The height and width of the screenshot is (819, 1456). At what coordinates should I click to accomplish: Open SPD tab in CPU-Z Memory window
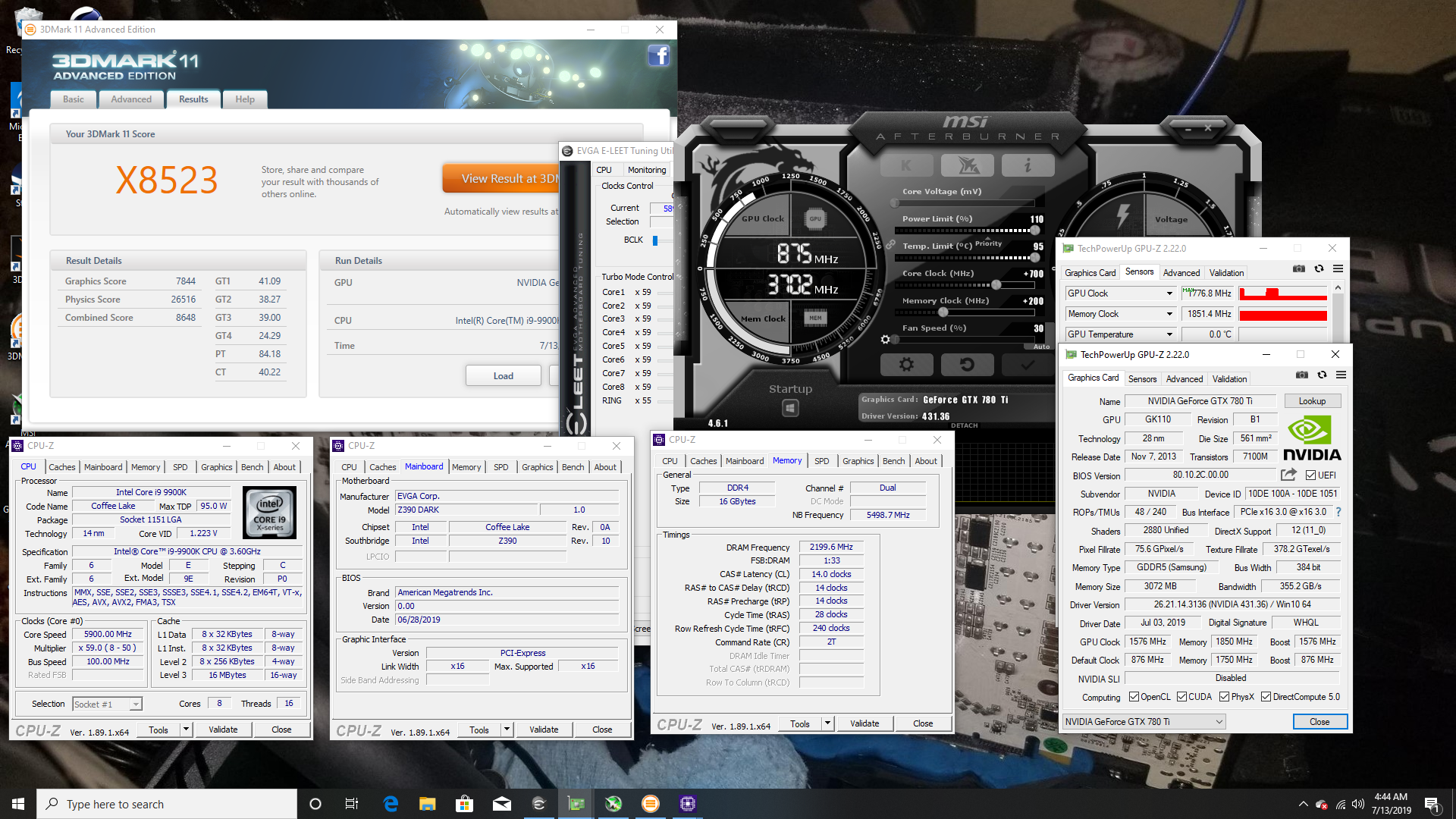821,461
